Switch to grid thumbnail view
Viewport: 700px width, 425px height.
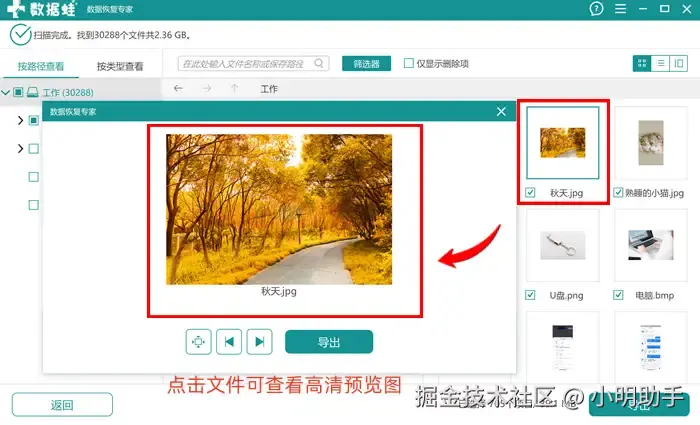642,63
